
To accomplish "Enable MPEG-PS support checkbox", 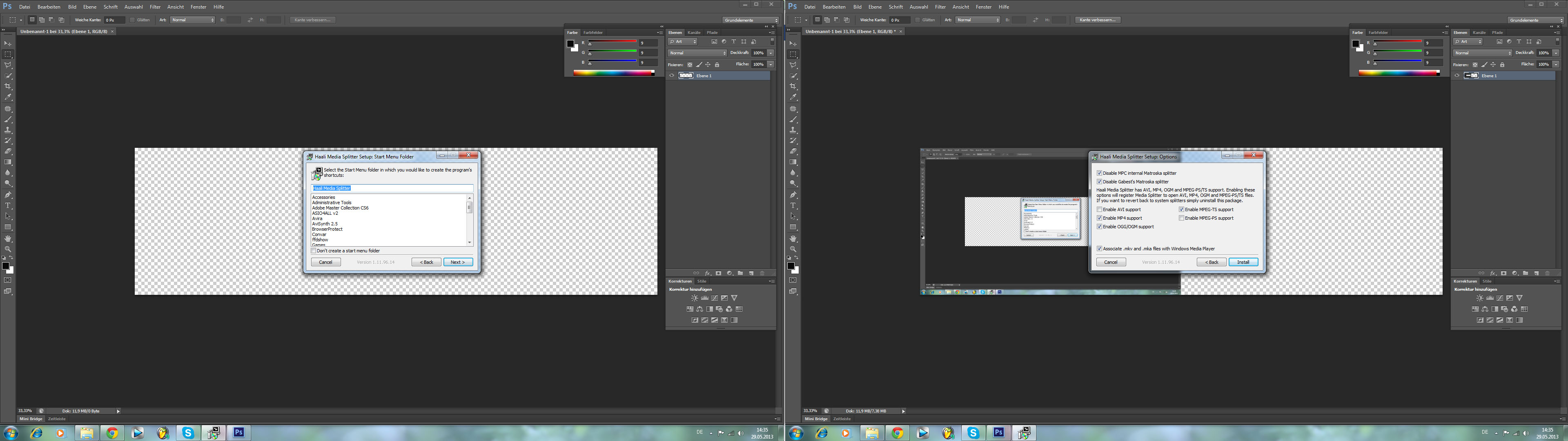I will [x=1181, y=218].
